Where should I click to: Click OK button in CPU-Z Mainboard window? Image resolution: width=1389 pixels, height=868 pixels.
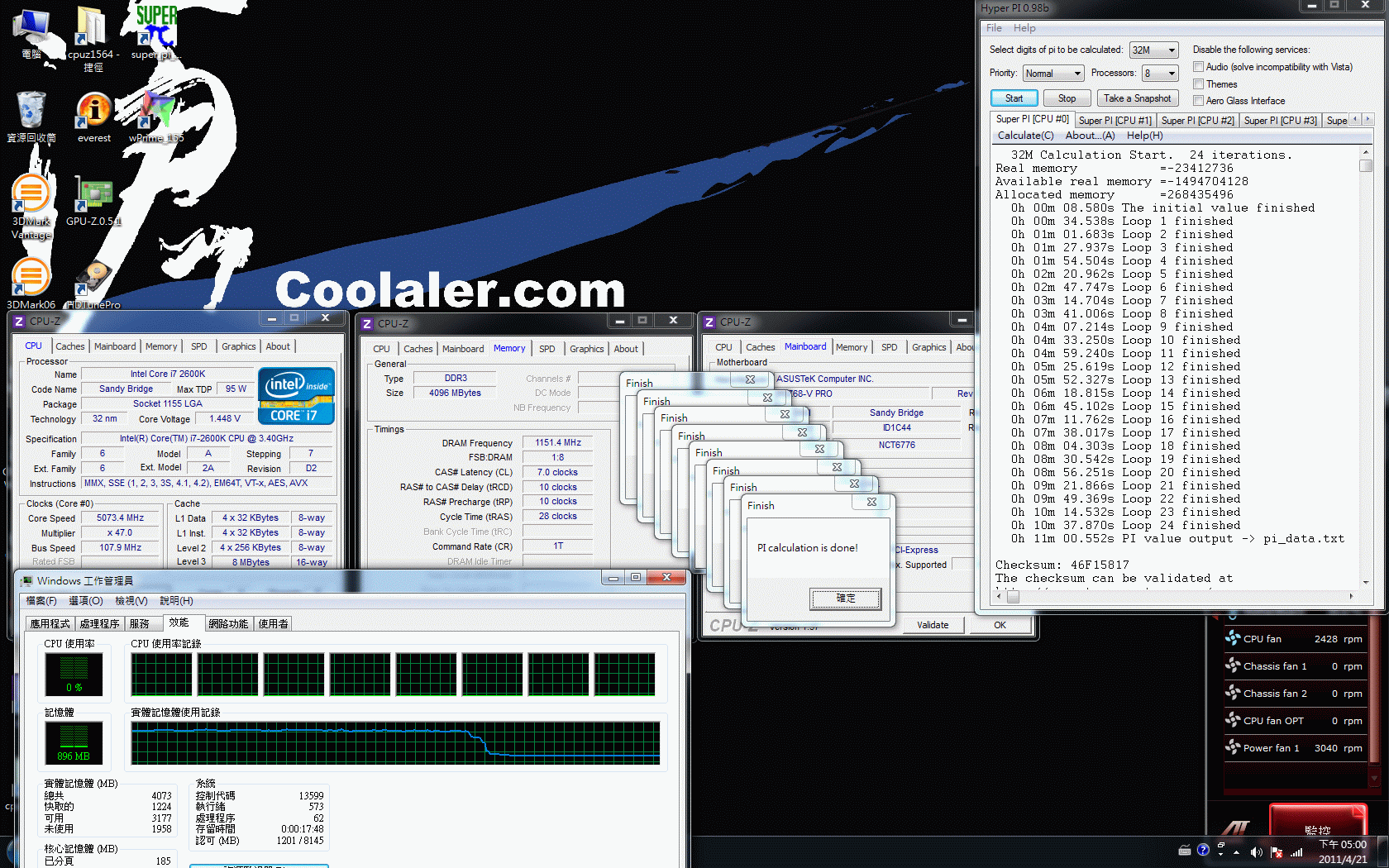(1000, 625)
